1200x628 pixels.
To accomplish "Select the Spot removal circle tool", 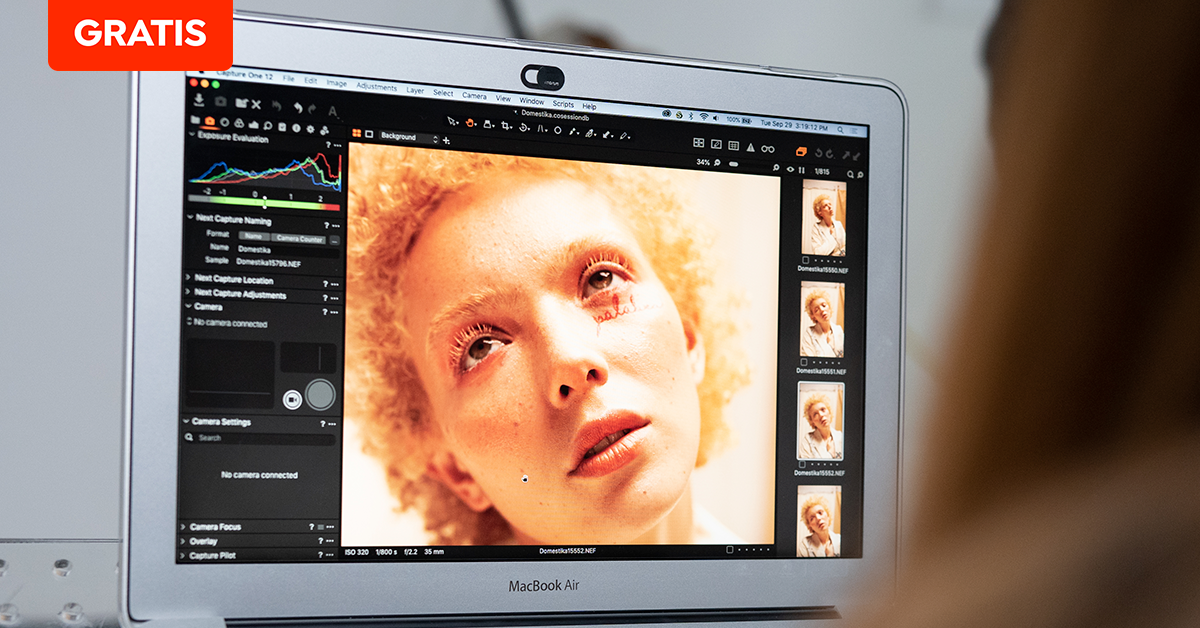I will [557, 130].
